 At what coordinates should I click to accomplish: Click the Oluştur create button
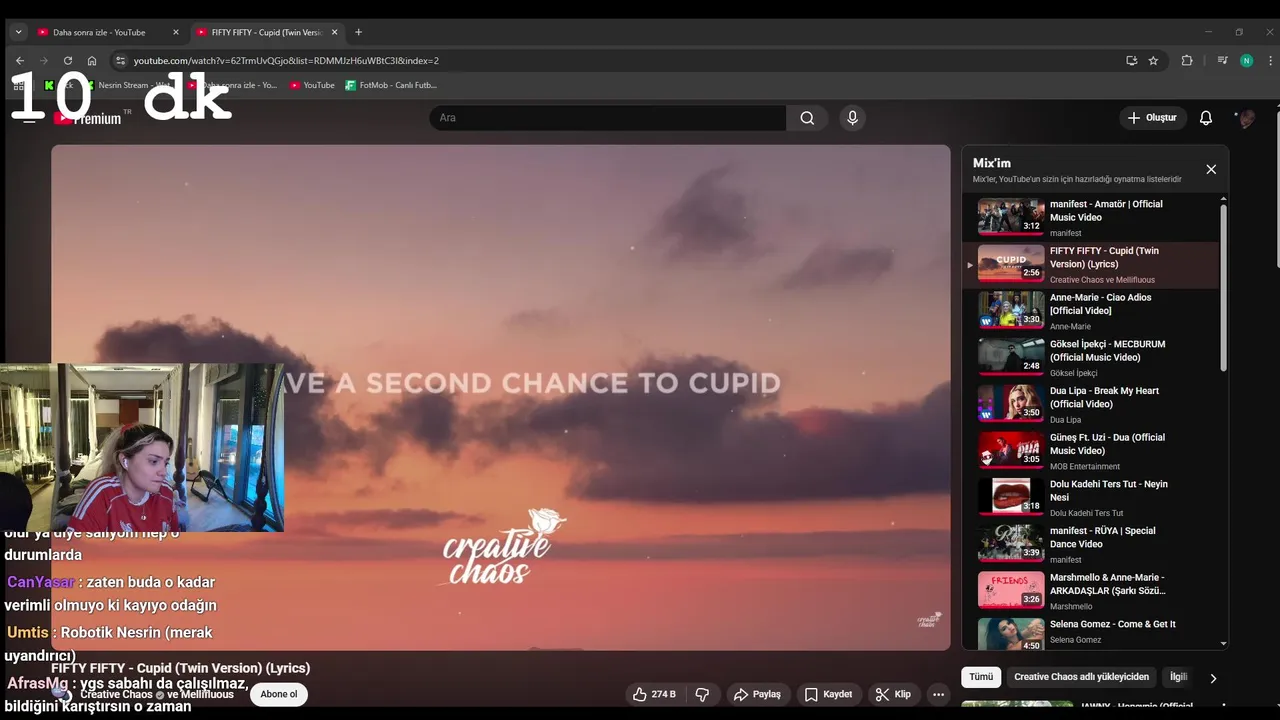(x=1152, y=118)
